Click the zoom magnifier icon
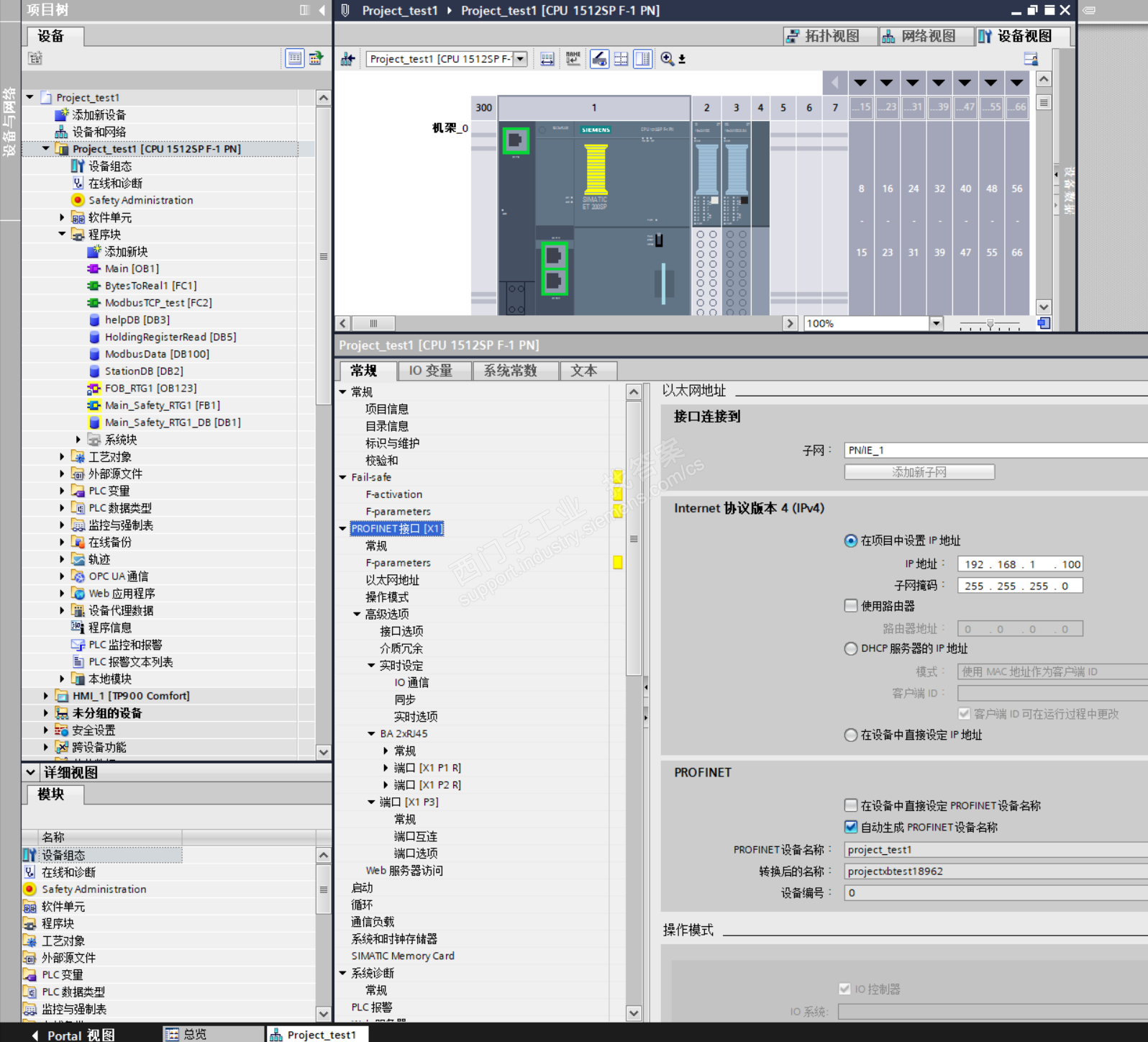This screenshot has width=1148, height=1042. click(x=668, y=59)
